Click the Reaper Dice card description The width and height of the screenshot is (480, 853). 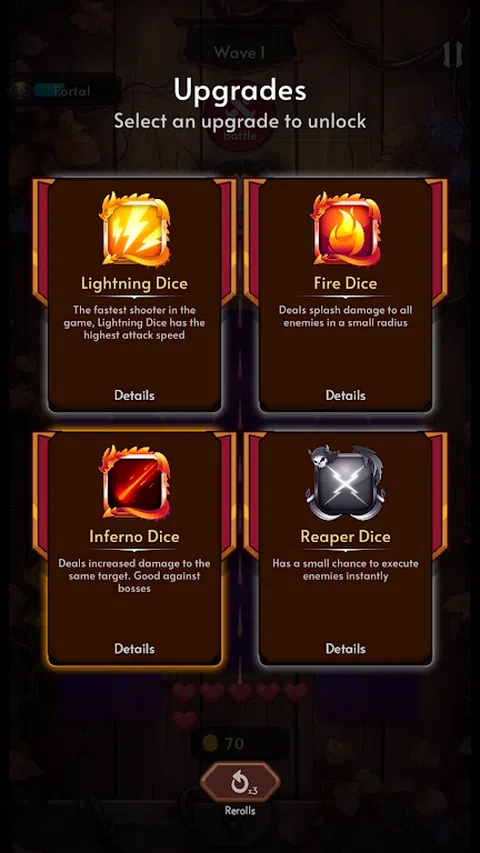click(346, 570)
